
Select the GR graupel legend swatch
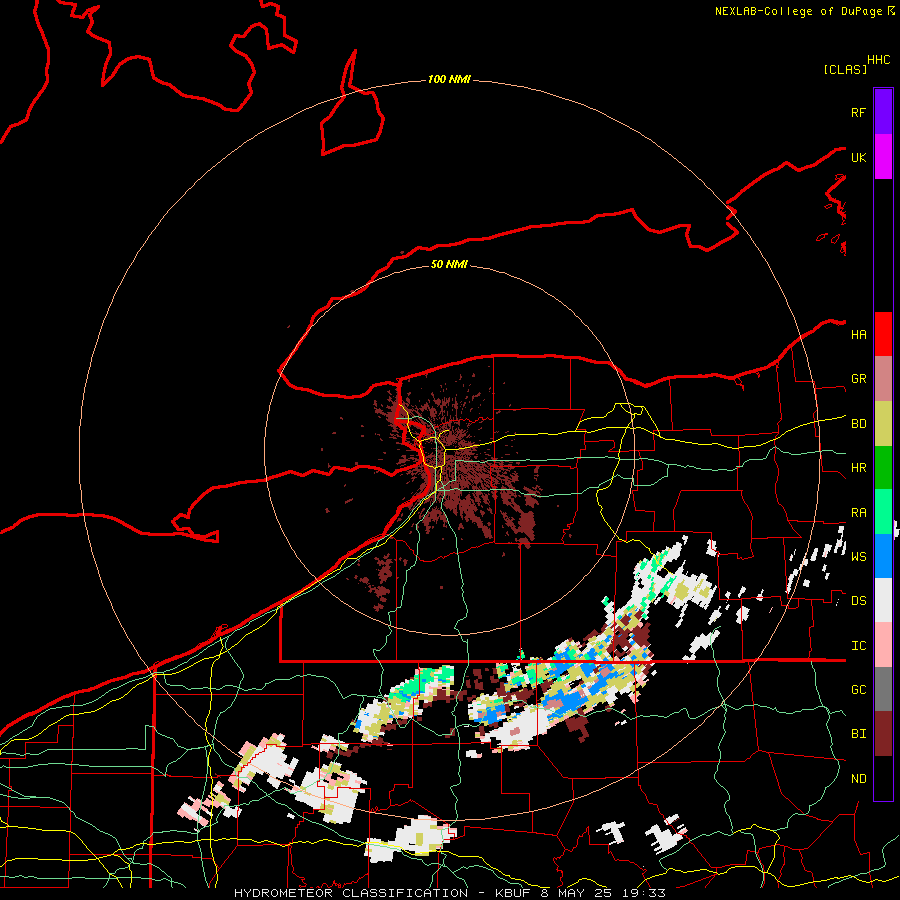click(883, 379)
